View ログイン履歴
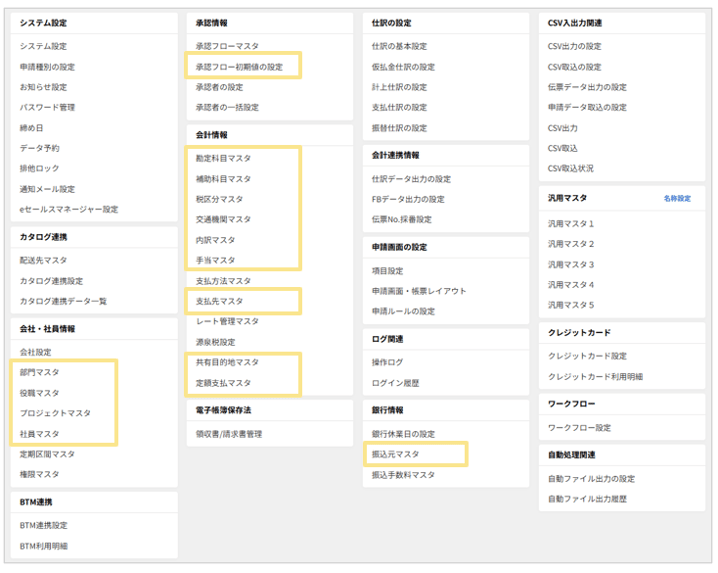The image size is (718, 573). [396, 383]
